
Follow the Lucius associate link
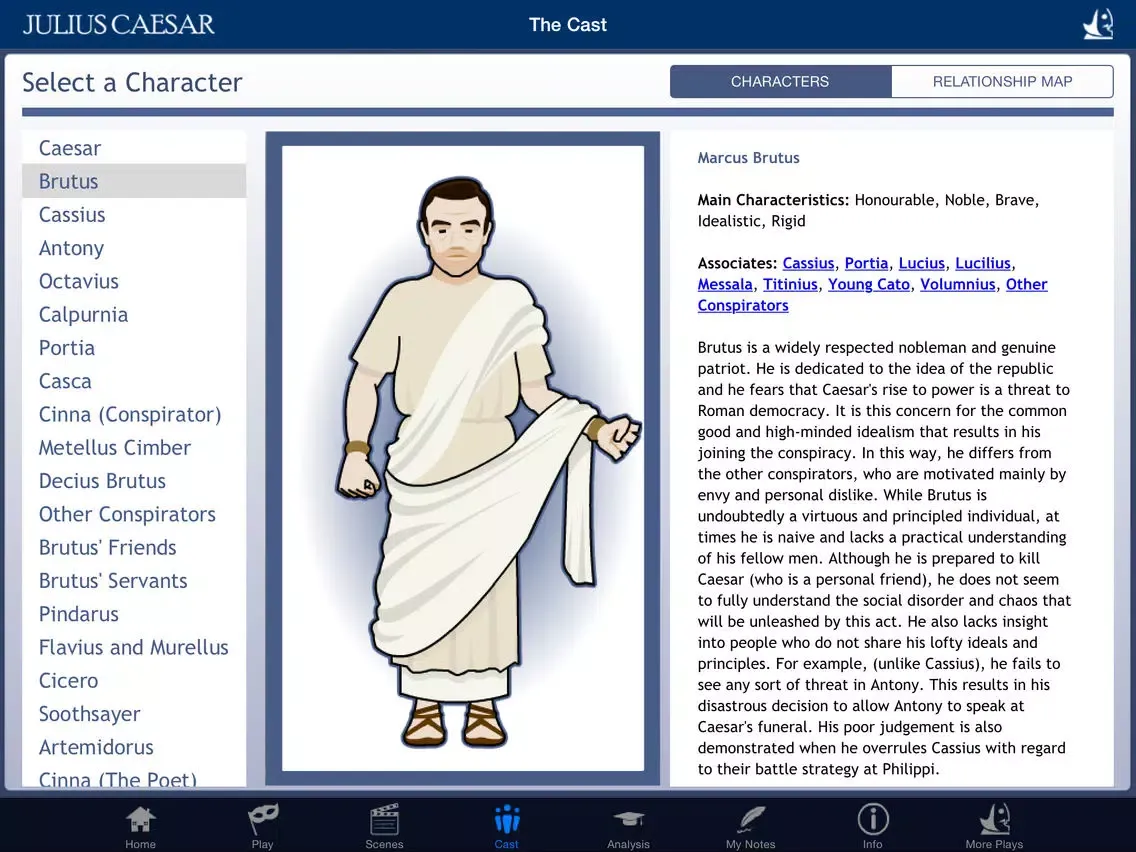point(922,264)
